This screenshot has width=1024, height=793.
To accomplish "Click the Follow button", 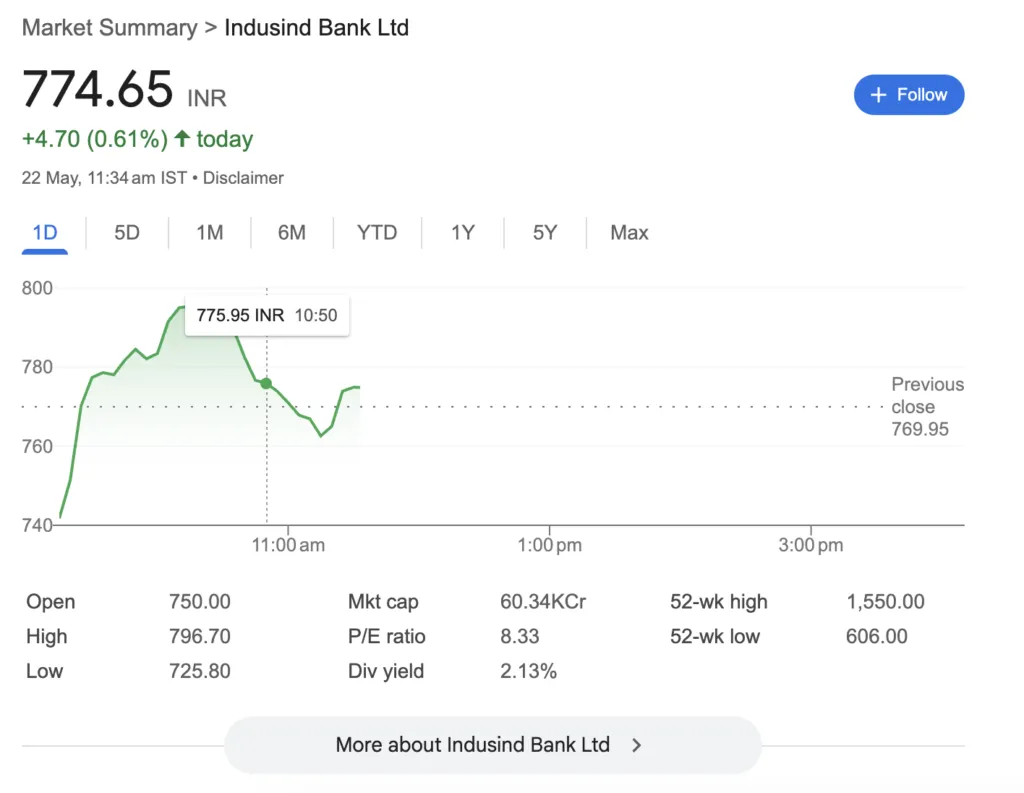I will coord(908,95).
